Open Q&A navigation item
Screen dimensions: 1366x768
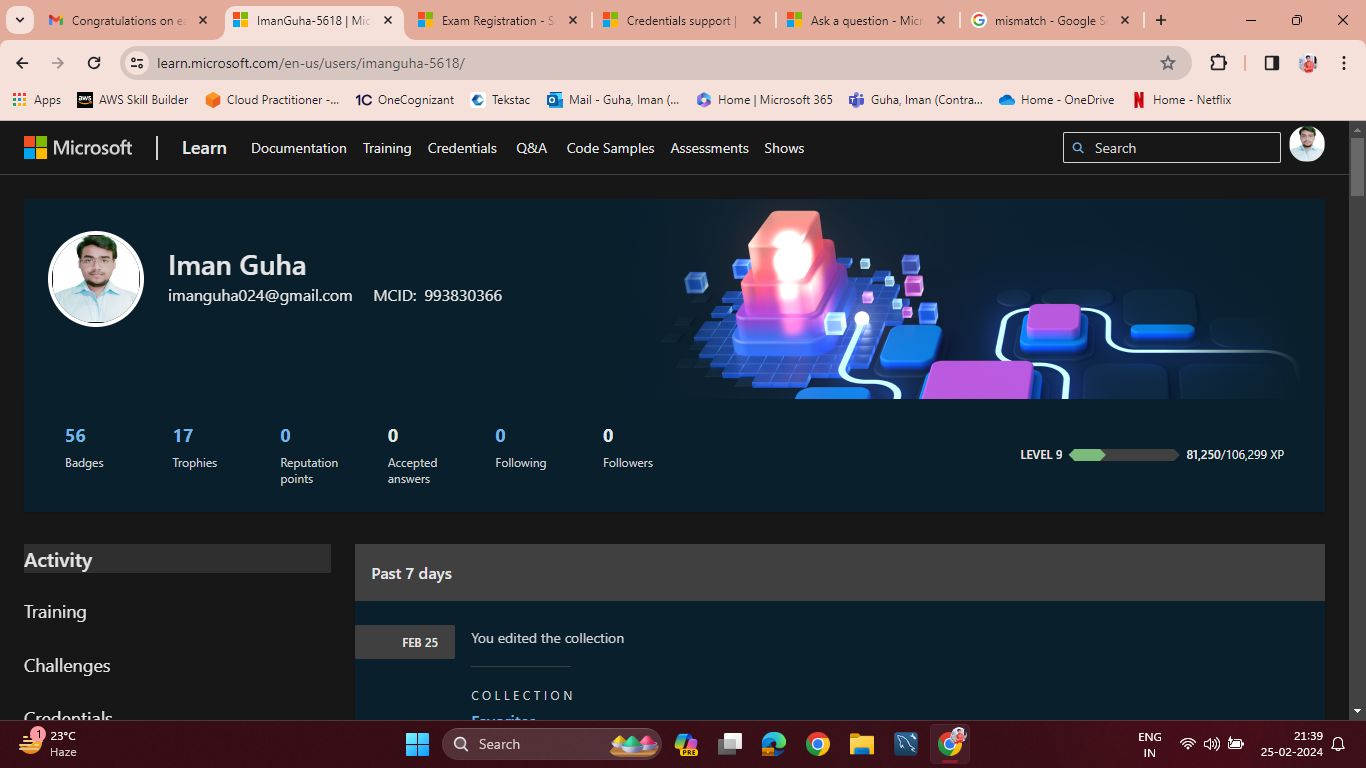(x=531, y=148)
